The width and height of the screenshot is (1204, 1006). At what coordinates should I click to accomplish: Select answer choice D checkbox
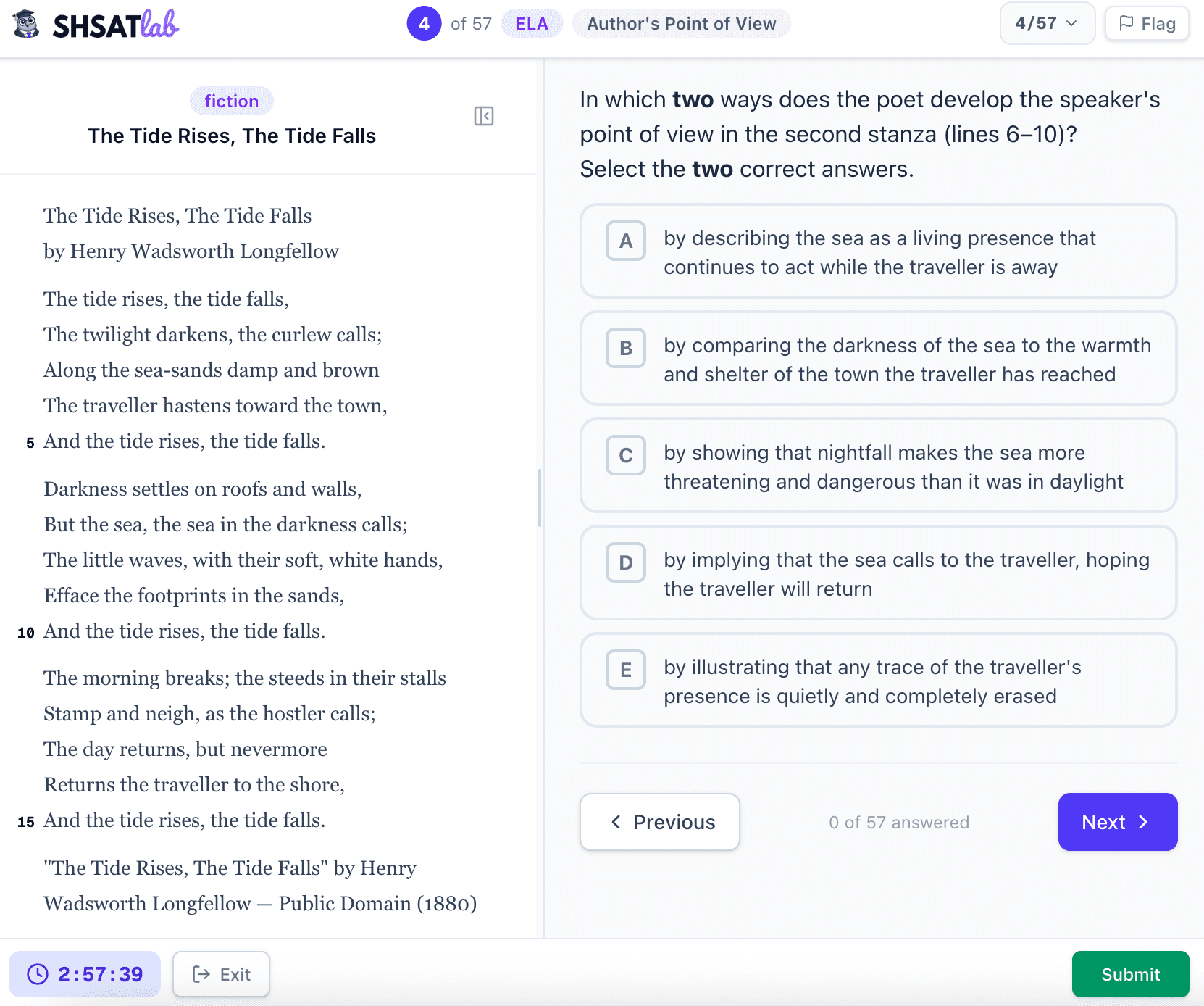626,562
